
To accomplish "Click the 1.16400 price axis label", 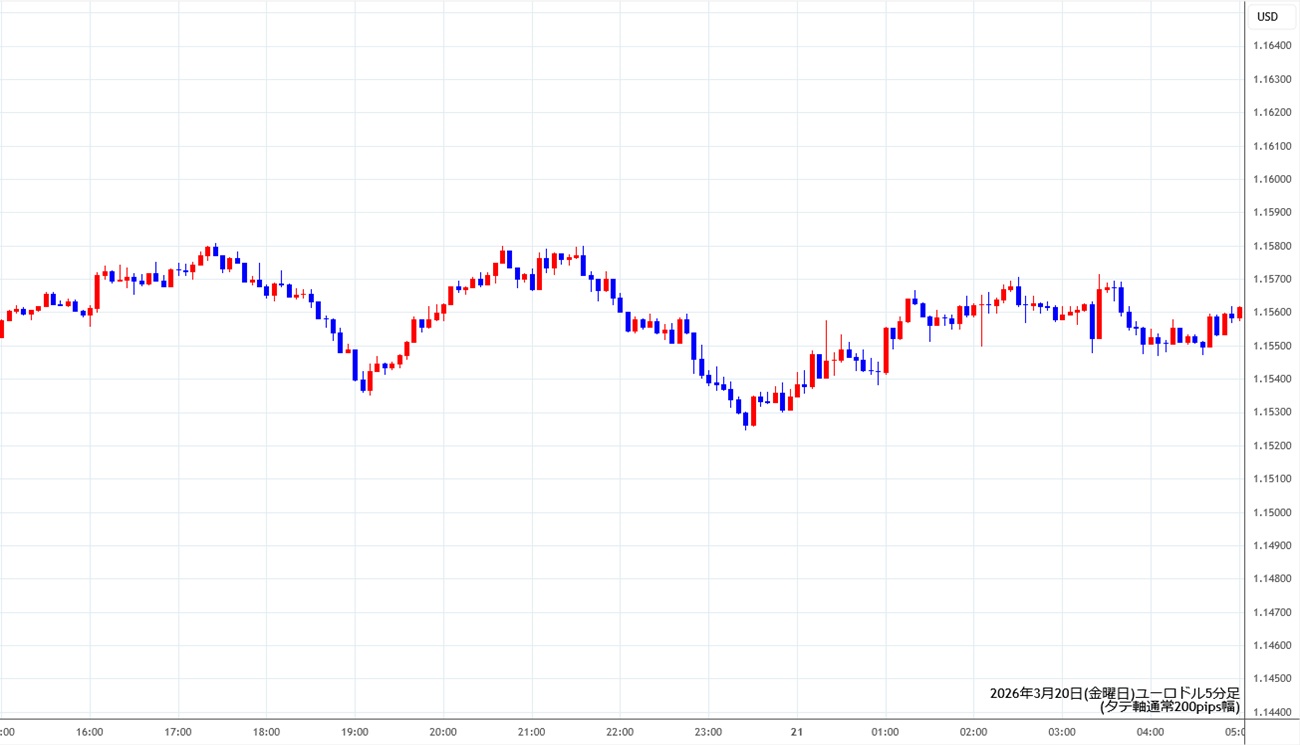I will 1272,46.
